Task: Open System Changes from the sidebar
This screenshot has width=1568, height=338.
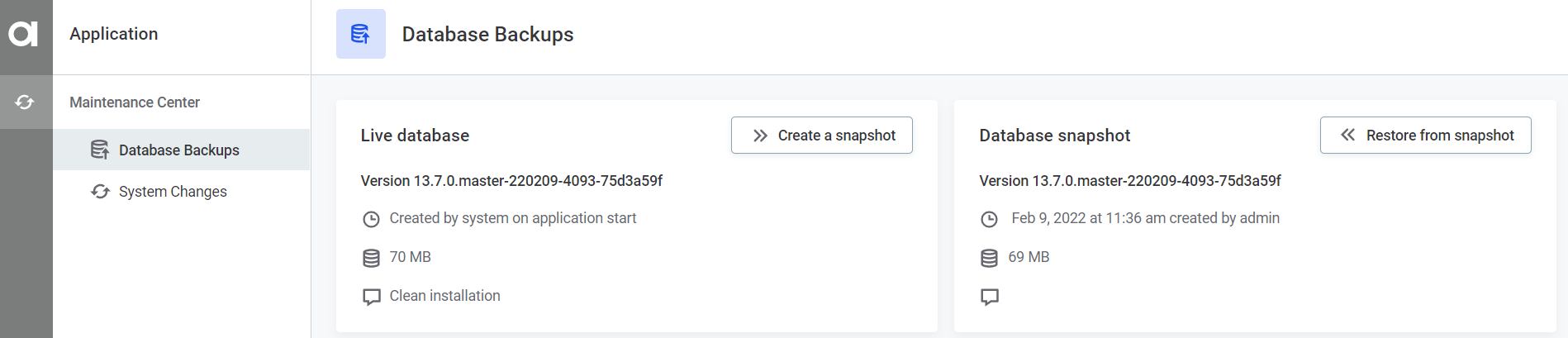Action: tap(173, 192)
